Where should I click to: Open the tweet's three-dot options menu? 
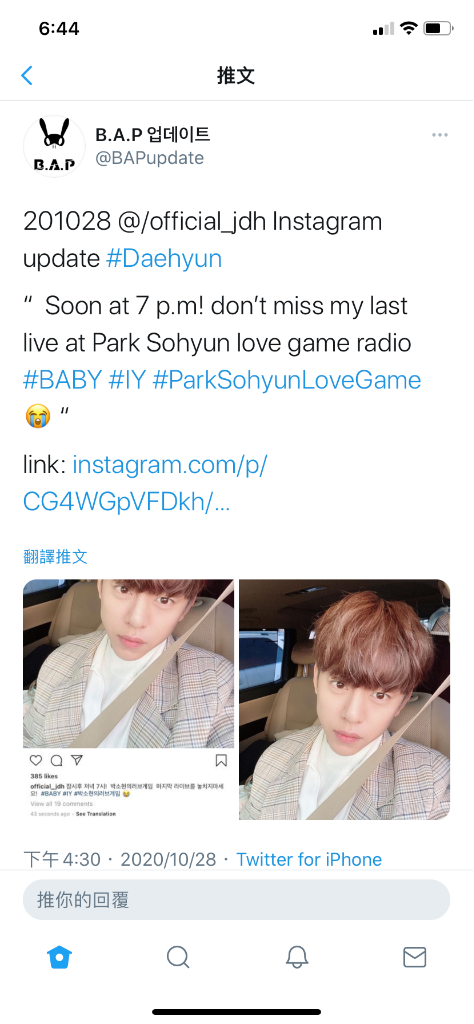[439, 135]
